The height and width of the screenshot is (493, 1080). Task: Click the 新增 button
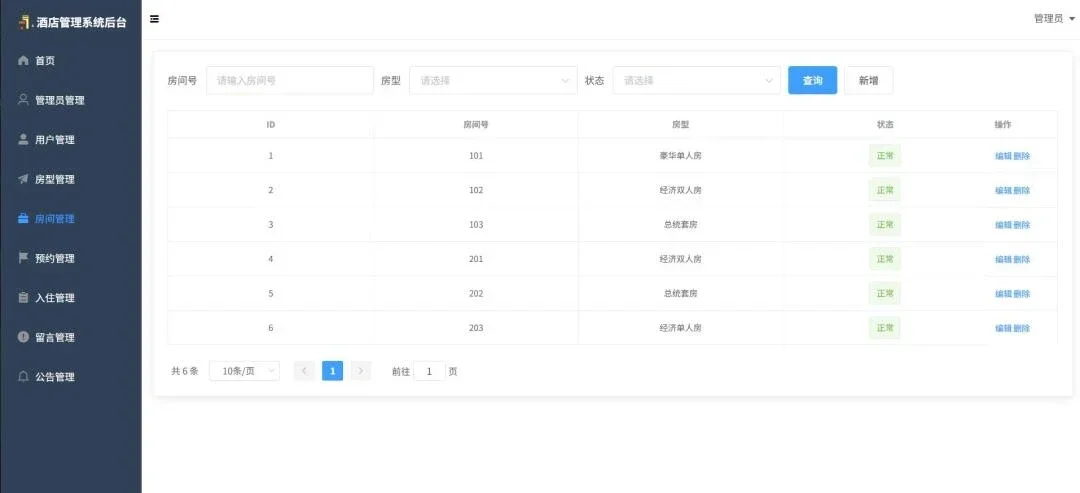point(869,81)
